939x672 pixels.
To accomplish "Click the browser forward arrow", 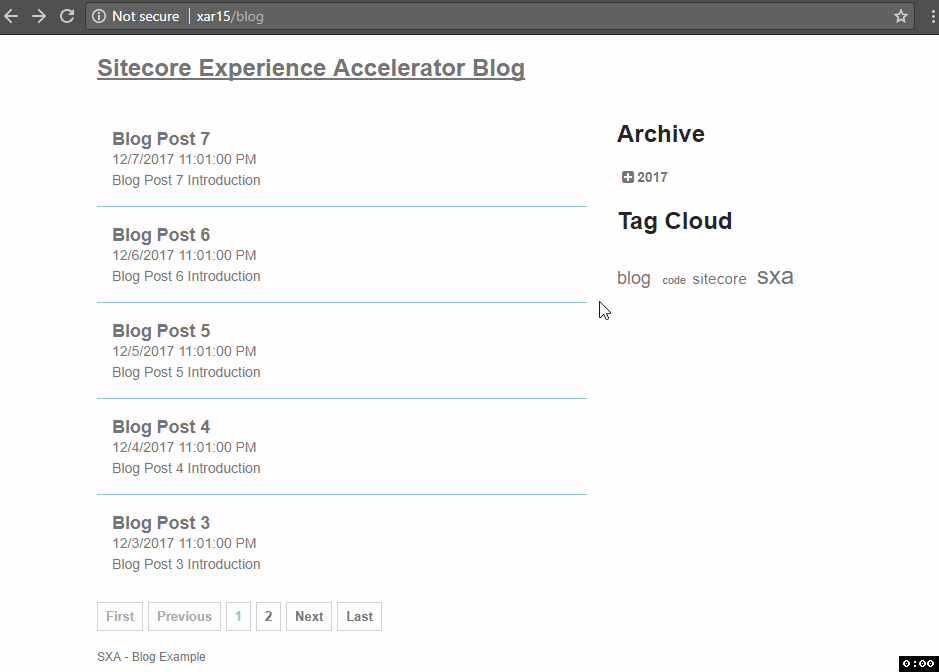I will (x=39, y=16).
